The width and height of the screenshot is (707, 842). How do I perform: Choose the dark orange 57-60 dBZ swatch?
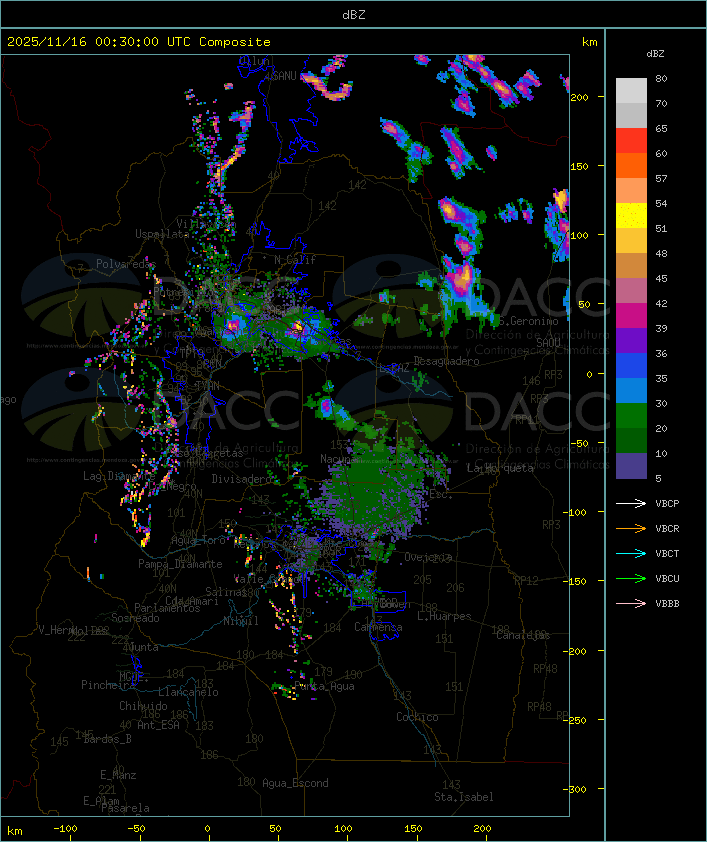click(x=631, y=165)
